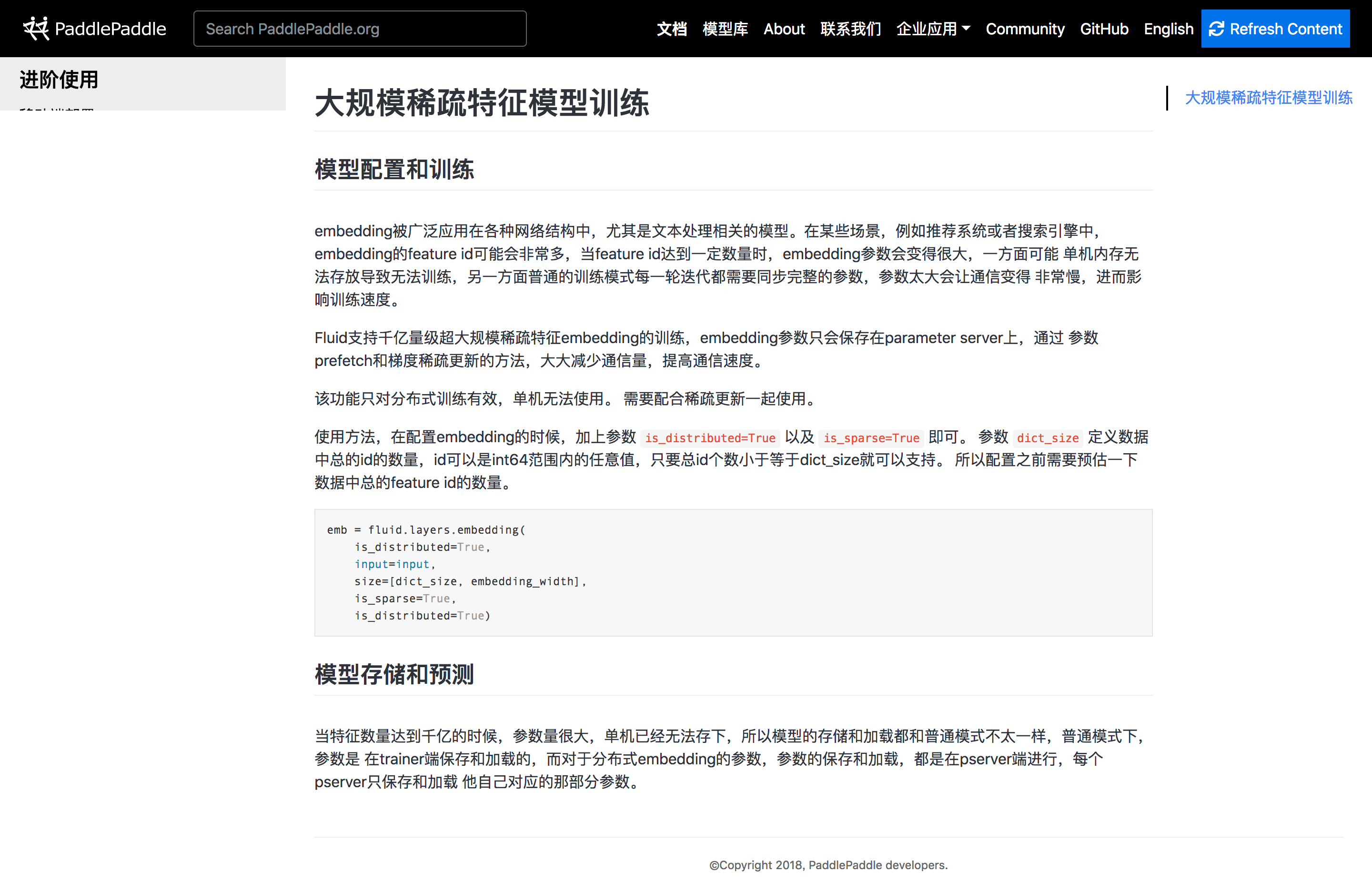The height and width of the screenshot is (893, 1372).
Task: Click the is_distributed=True inline code
Action: pyautogui.click(x=710, y=438)
